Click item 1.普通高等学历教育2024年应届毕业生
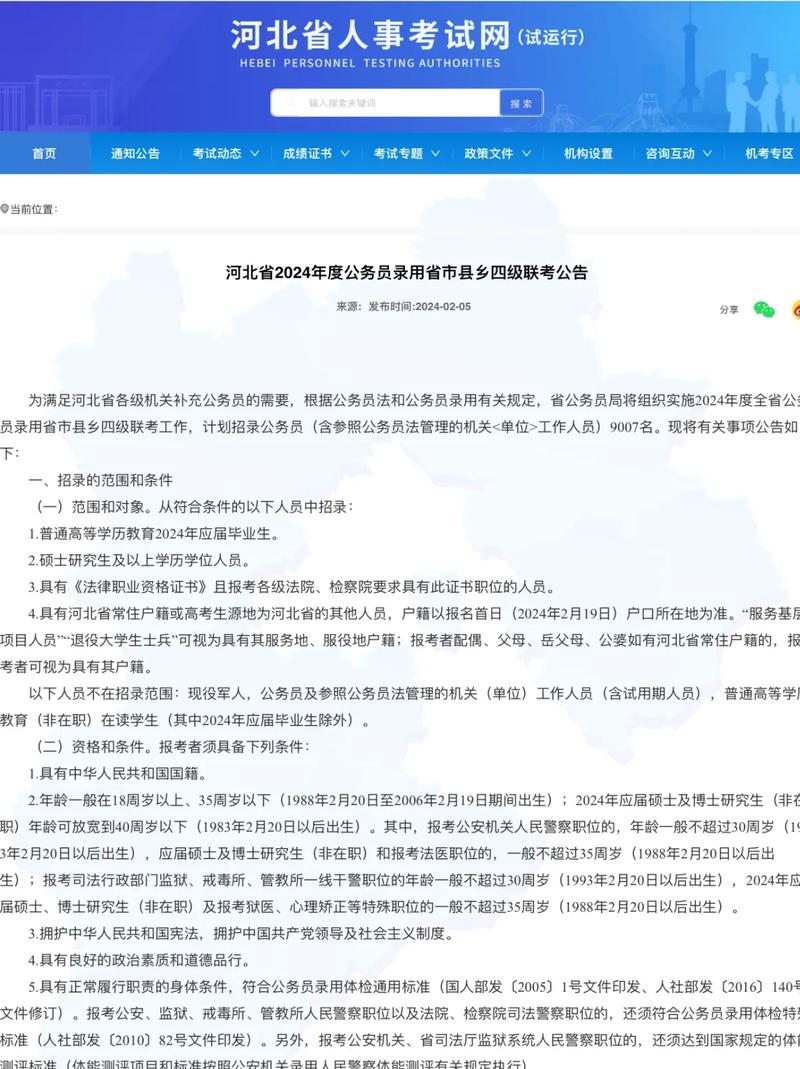The height and width of the screenshot is (1069, 800). pos(154,534)
